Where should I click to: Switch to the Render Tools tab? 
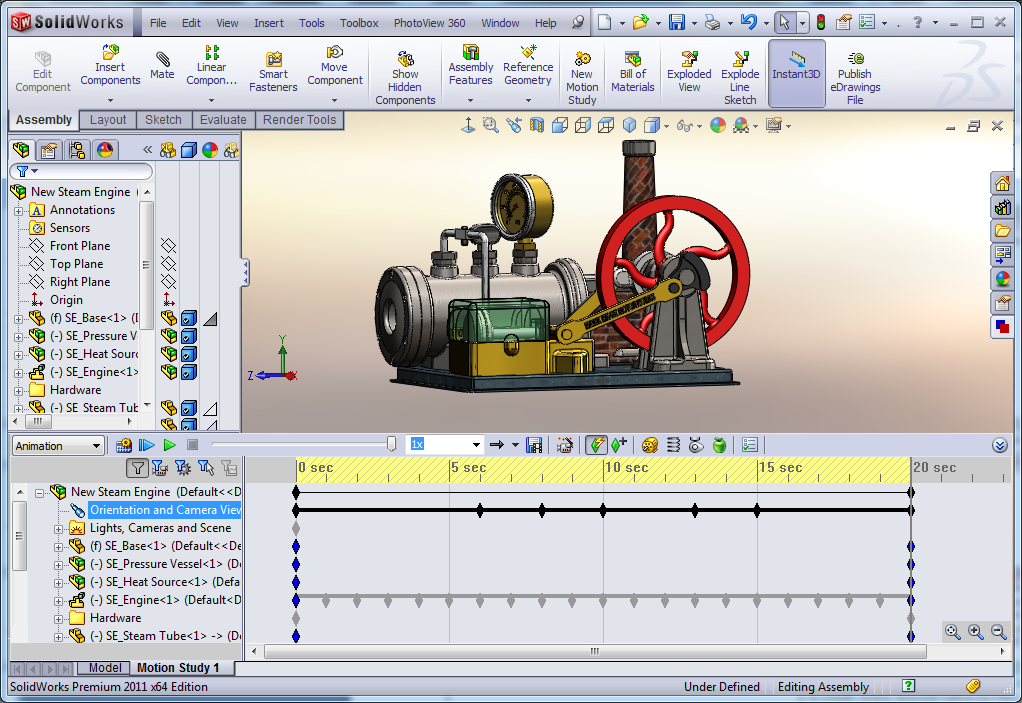coord(299,119)
